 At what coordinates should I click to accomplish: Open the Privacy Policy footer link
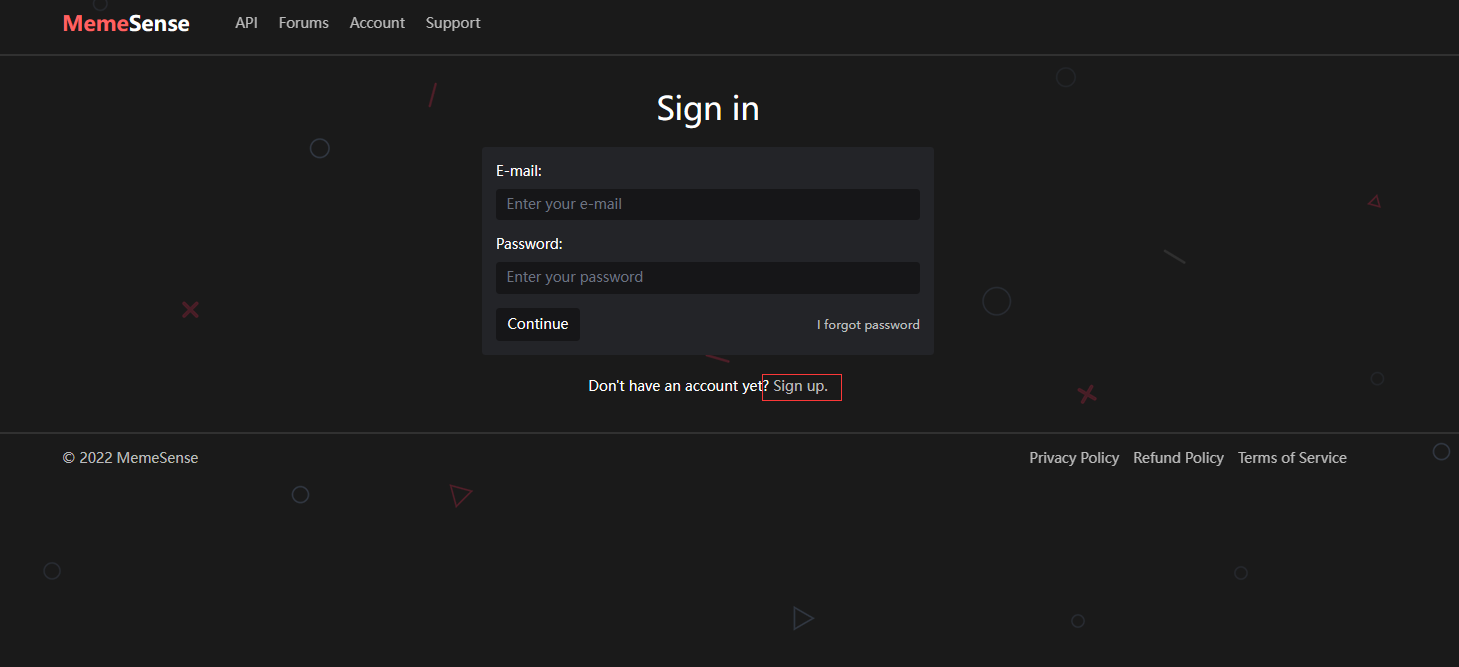point(1073,457)
